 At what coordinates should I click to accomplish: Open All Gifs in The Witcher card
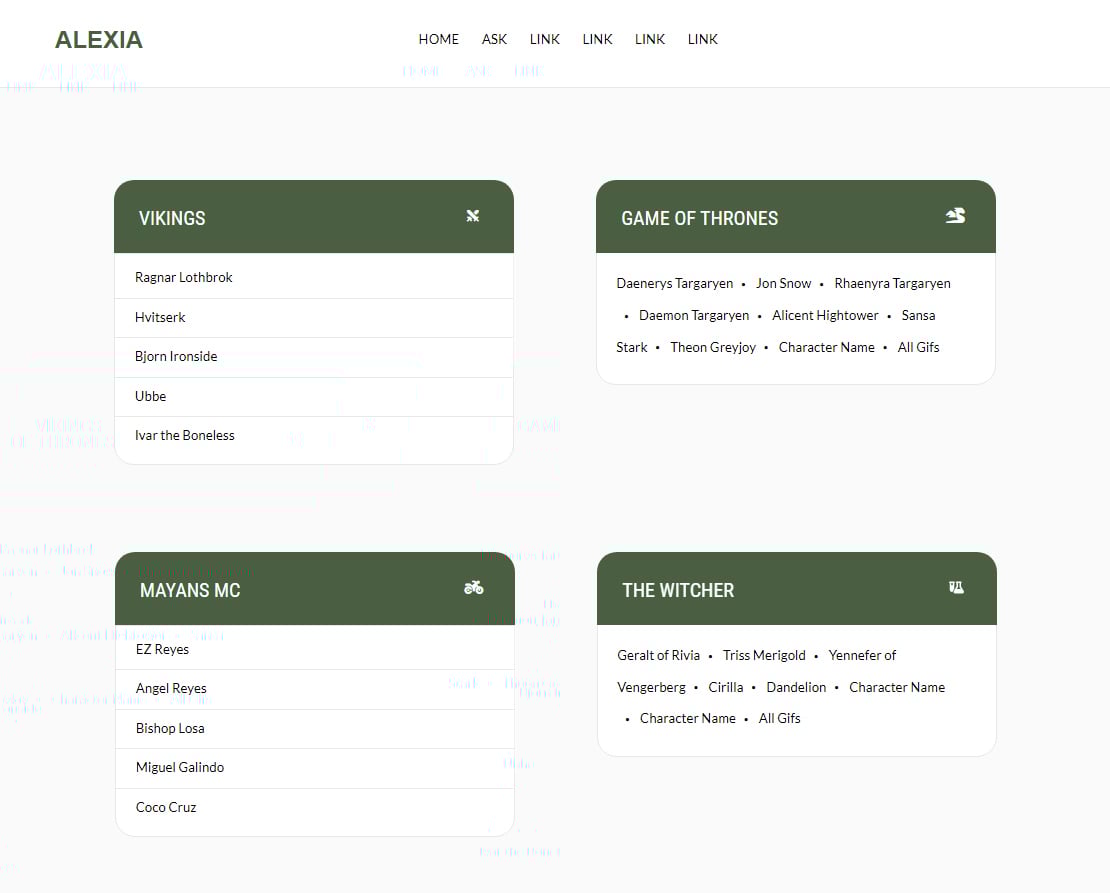click(779, 718)
